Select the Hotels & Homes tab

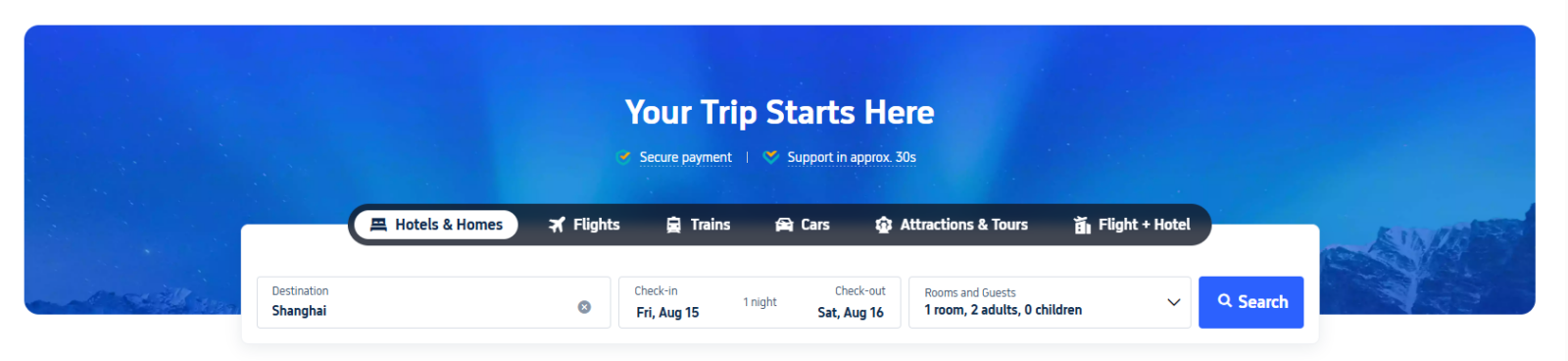tap(436, 225)
